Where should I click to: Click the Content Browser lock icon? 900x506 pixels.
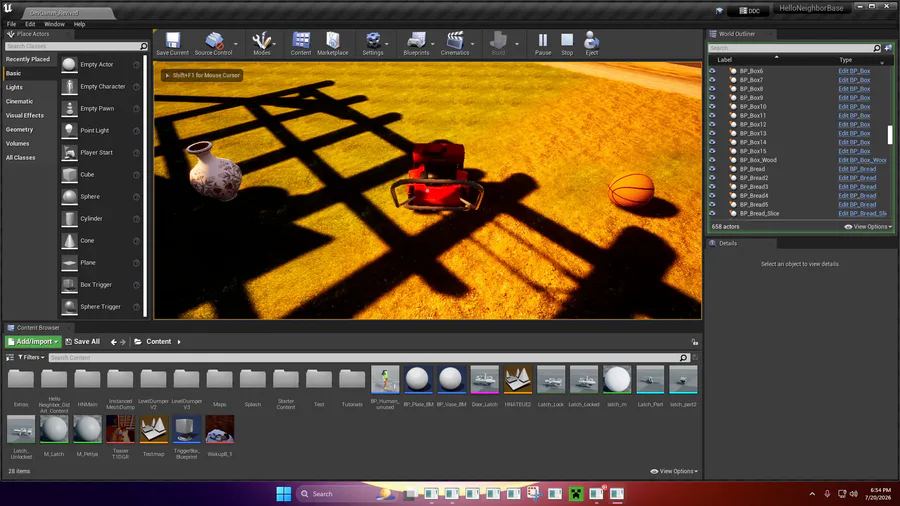tap(695, 342)
